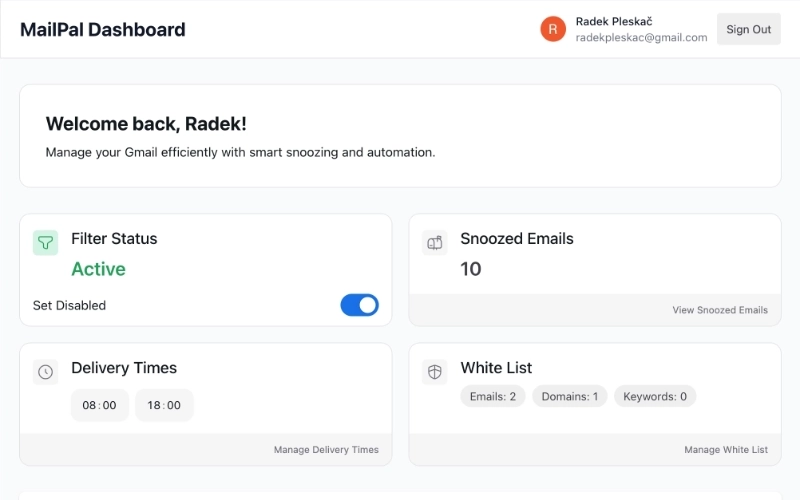Click the Keywords: 0 badge
Viewport: 800px width, 500px height.
coord(655,396)
